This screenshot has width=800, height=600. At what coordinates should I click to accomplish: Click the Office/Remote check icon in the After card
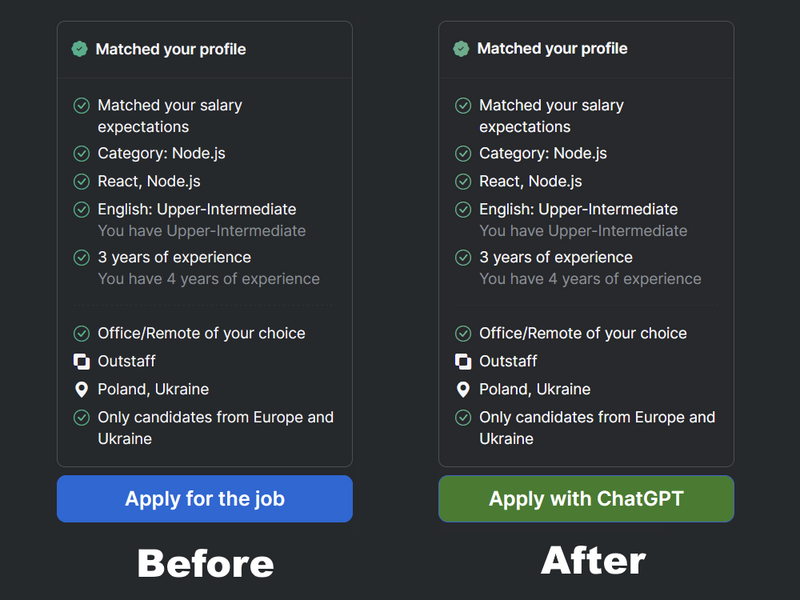click(x=463, y=333)
